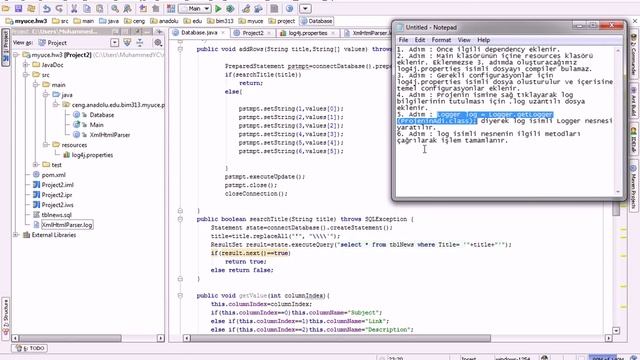Click the Copy icon in toolbar
Viewport: 640px width, 360px height.
[87, 8]
